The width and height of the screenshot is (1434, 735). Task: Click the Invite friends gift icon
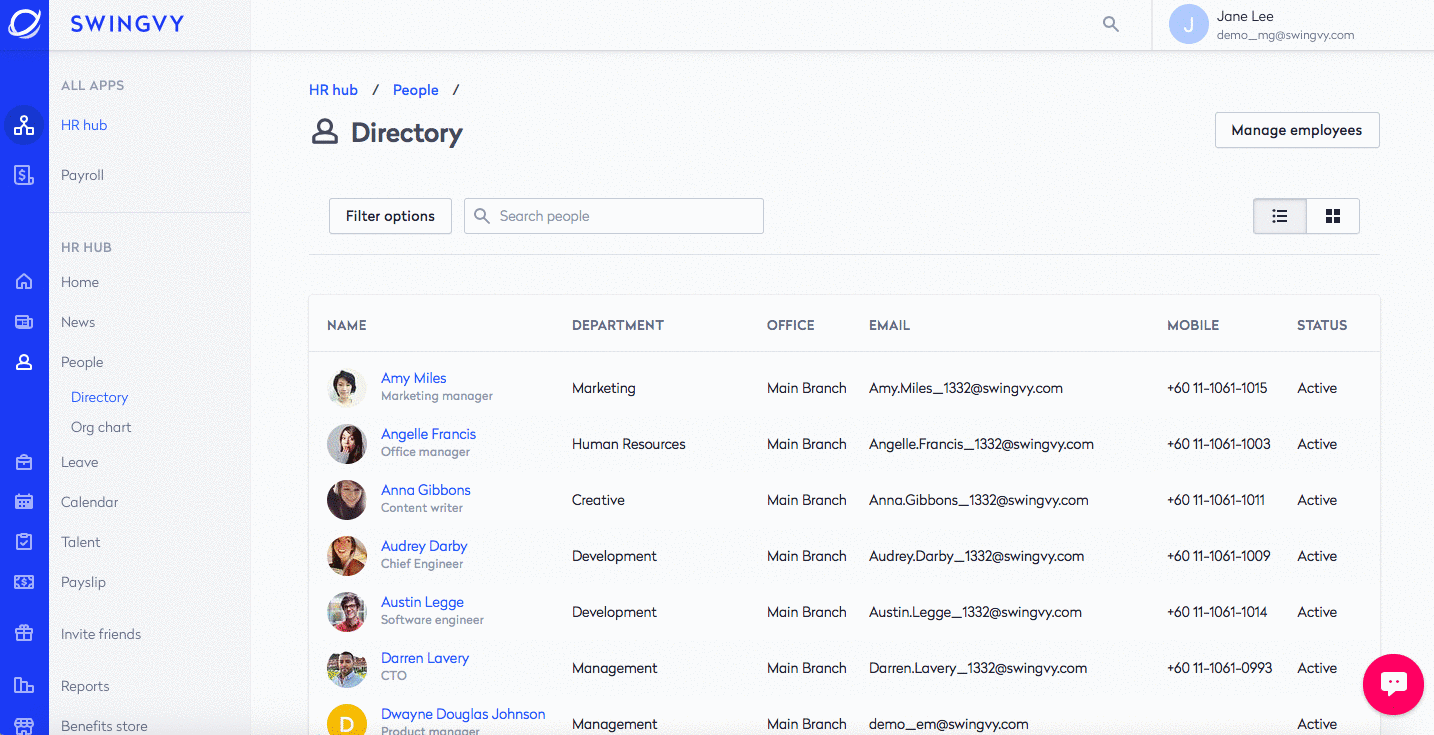pos(24,634)
